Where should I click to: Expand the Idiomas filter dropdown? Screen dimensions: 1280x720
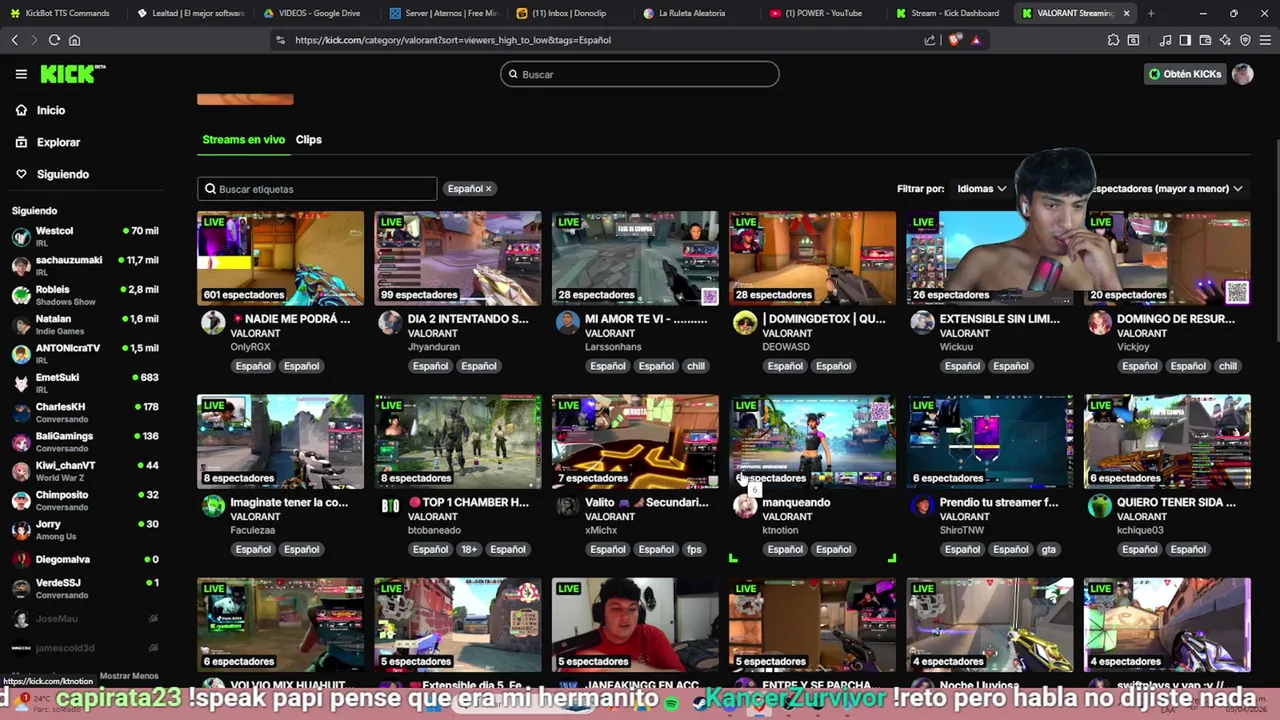(981, 189)
